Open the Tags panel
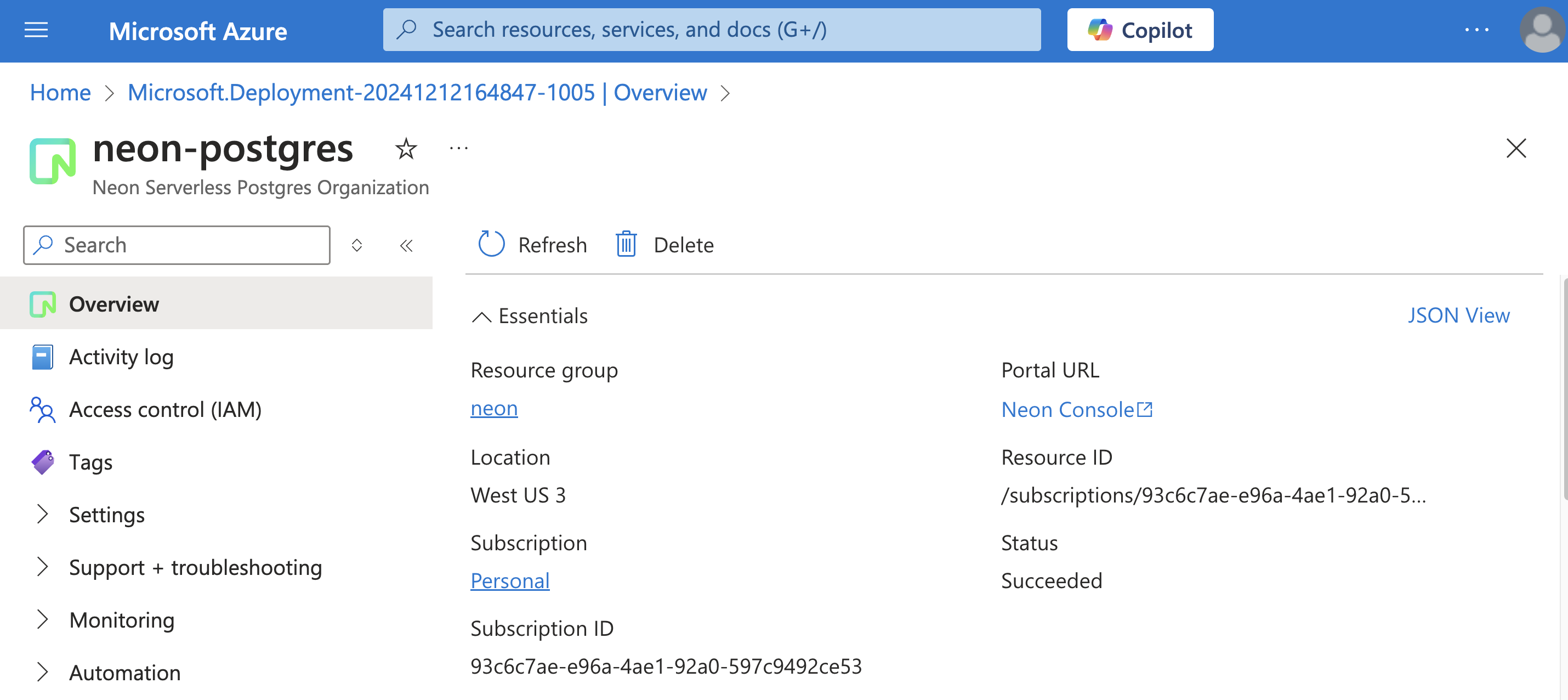 click(90, 462)
